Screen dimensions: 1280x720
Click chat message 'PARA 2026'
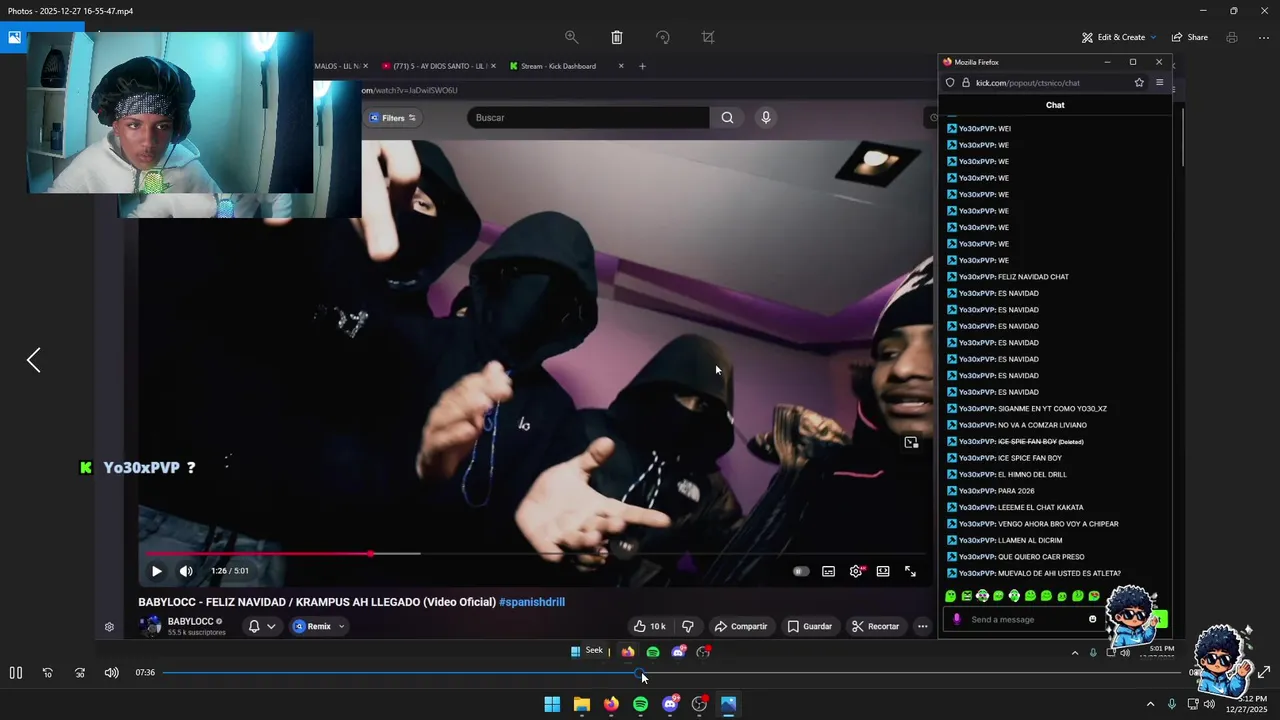1016,491
